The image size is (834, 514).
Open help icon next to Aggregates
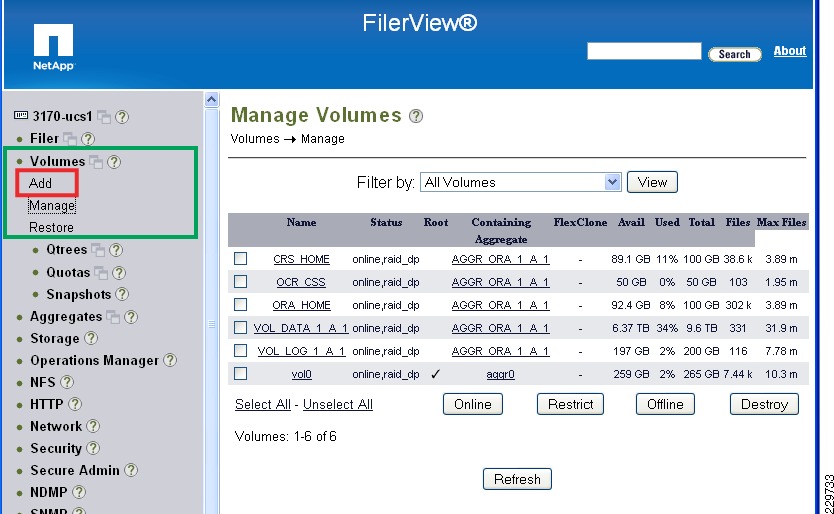point(131,317)
